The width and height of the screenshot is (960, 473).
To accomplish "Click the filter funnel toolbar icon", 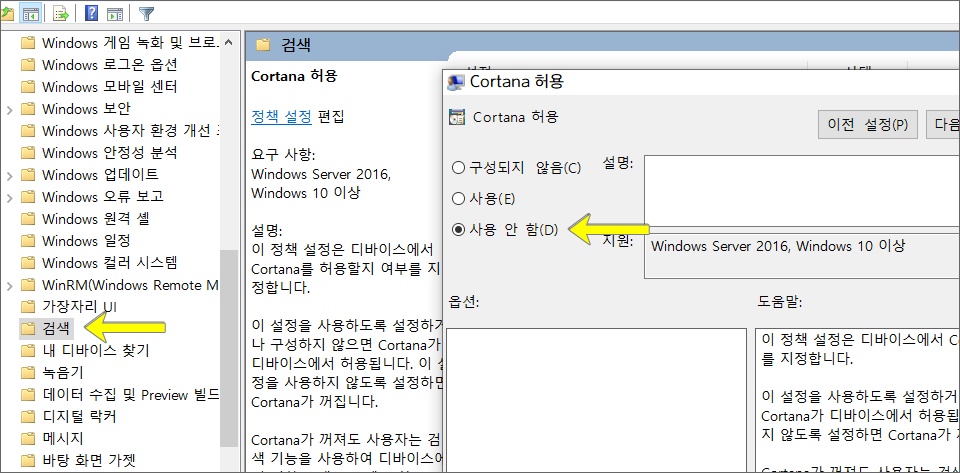I will point(146,13).
